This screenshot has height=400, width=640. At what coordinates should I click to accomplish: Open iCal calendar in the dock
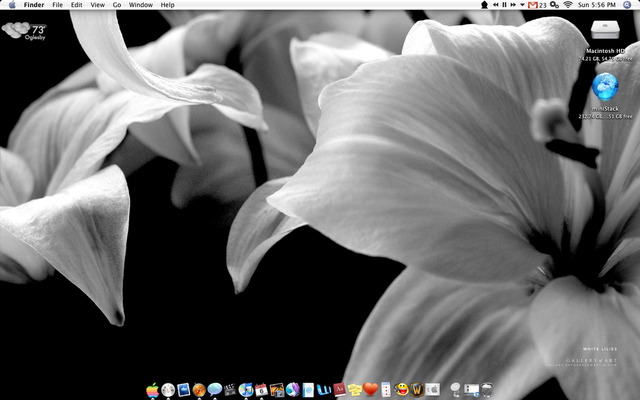[x=261, y=389]
